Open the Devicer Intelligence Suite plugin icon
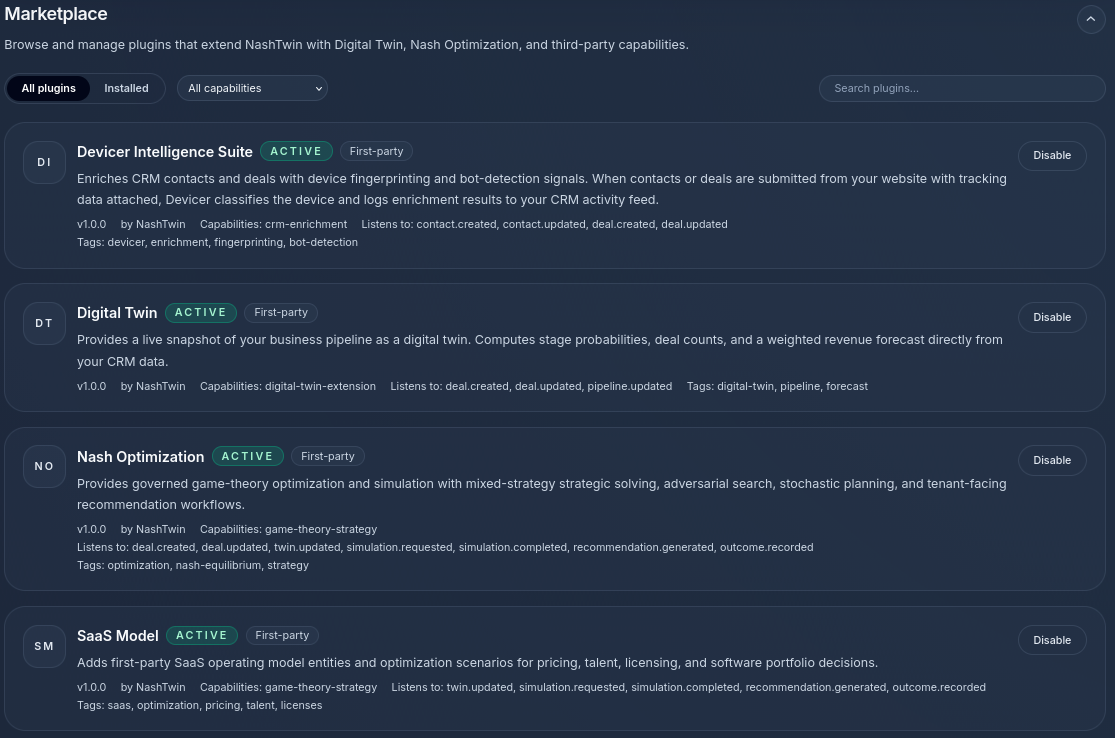This screenshot has height=738, width=1115. point(44,162)
